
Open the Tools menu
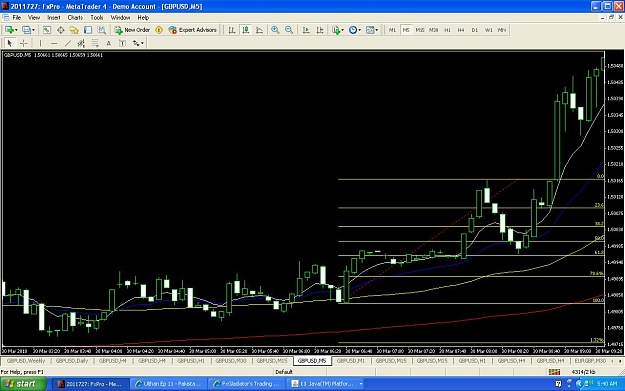pyautogui.click(x=96, y=18)
